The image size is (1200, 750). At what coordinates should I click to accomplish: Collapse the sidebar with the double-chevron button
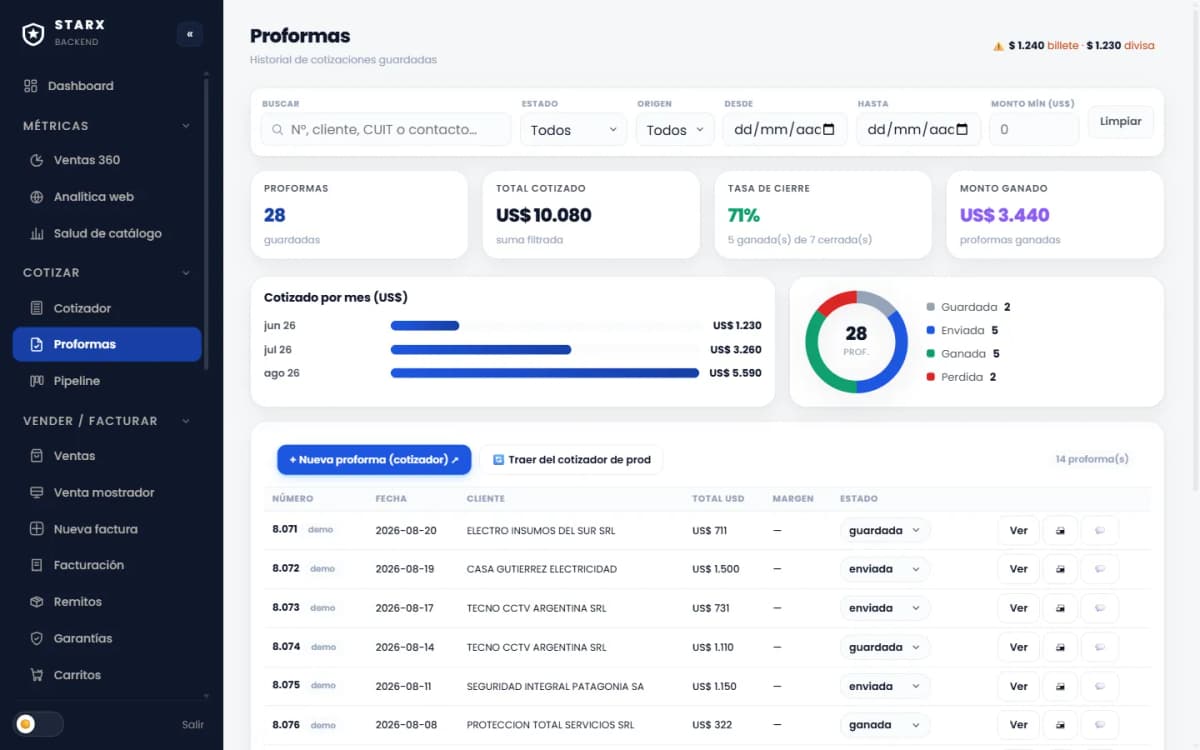coord(189,35)
